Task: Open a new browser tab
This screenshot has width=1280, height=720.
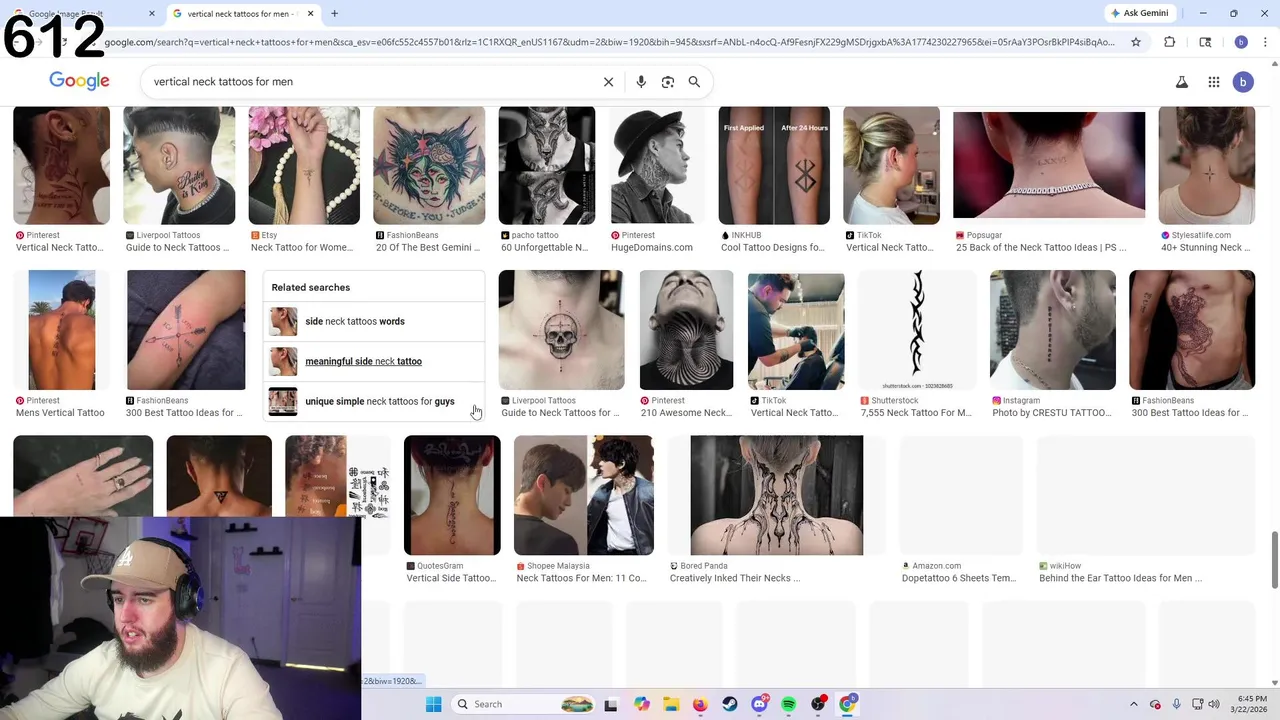Action: [x=334, y=13]
